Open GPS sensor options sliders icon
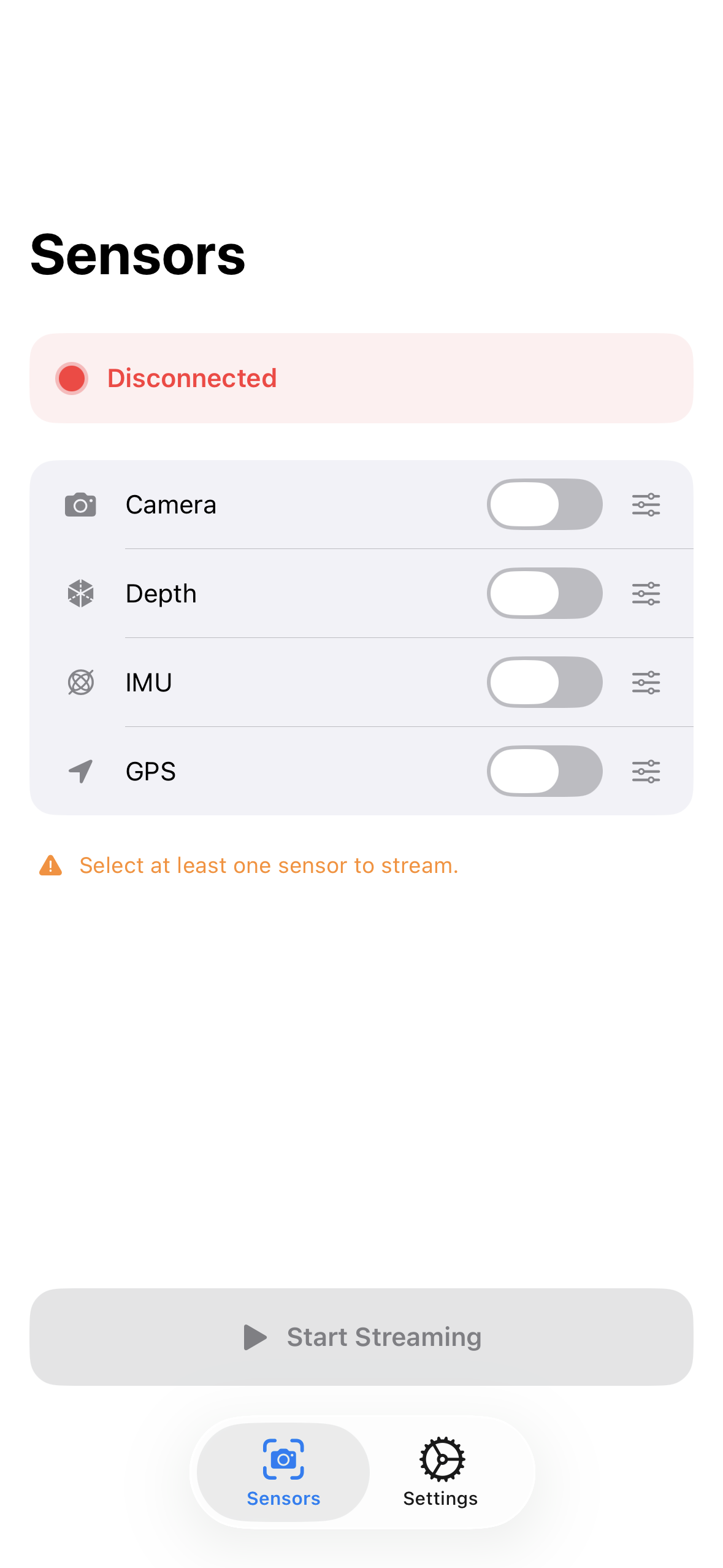The width and height of the screenshot is (723, 1568). (646, 771)
